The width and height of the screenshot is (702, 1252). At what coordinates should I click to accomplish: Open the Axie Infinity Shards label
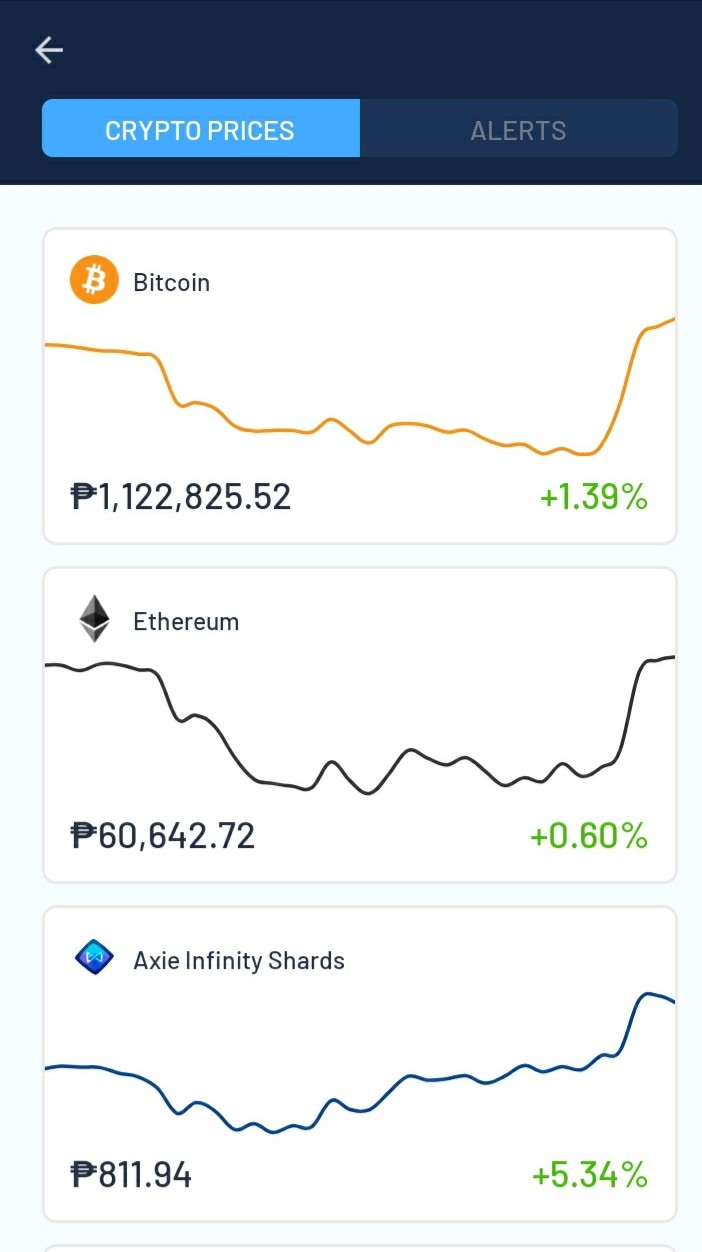(239, 961)
